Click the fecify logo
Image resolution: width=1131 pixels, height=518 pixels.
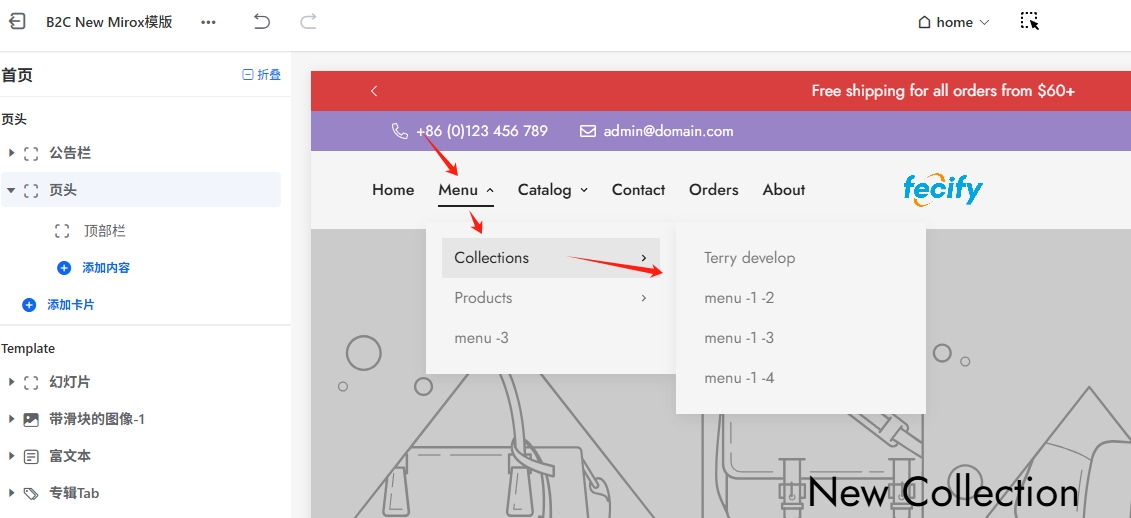[942, 189]
